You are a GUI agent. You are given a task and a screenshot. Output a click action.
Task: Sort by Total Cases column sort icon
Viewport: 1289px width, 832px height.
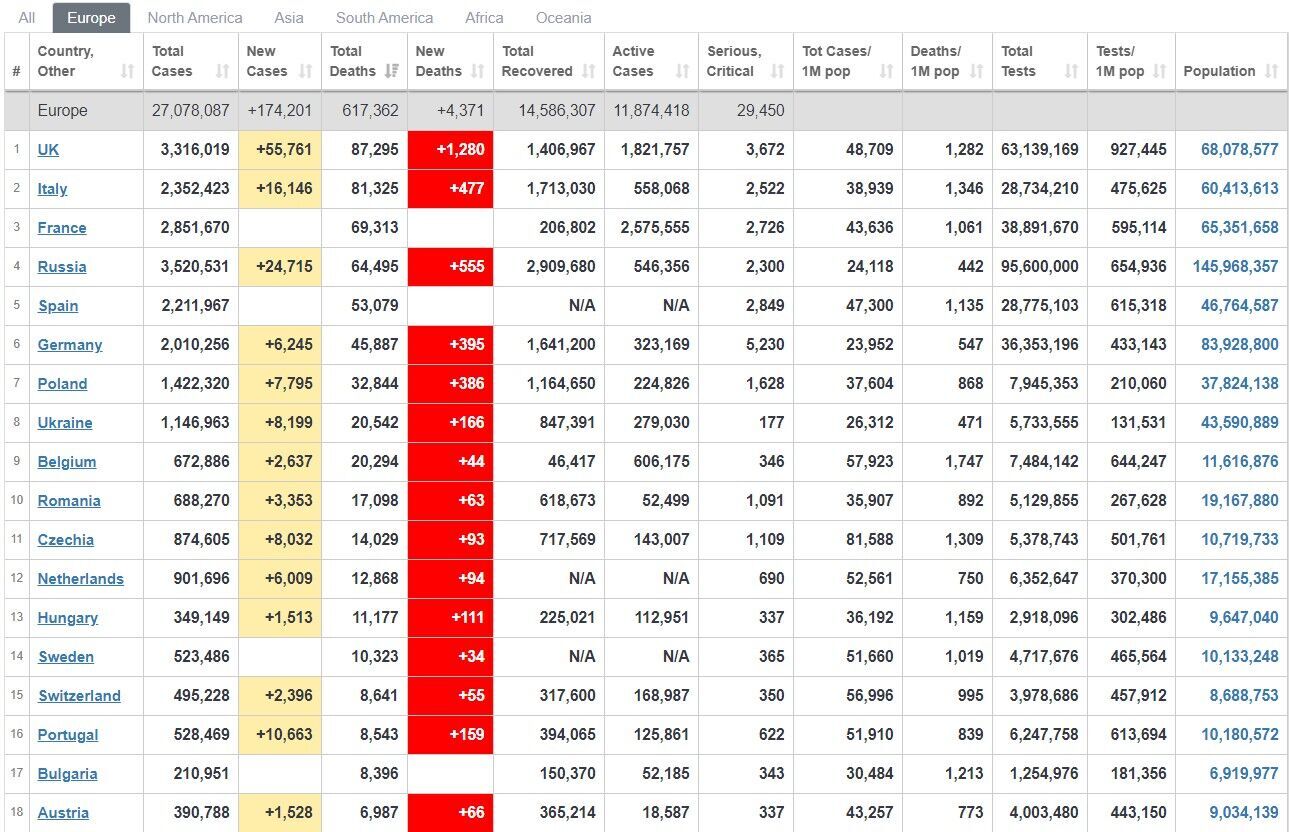click(222, 71)
